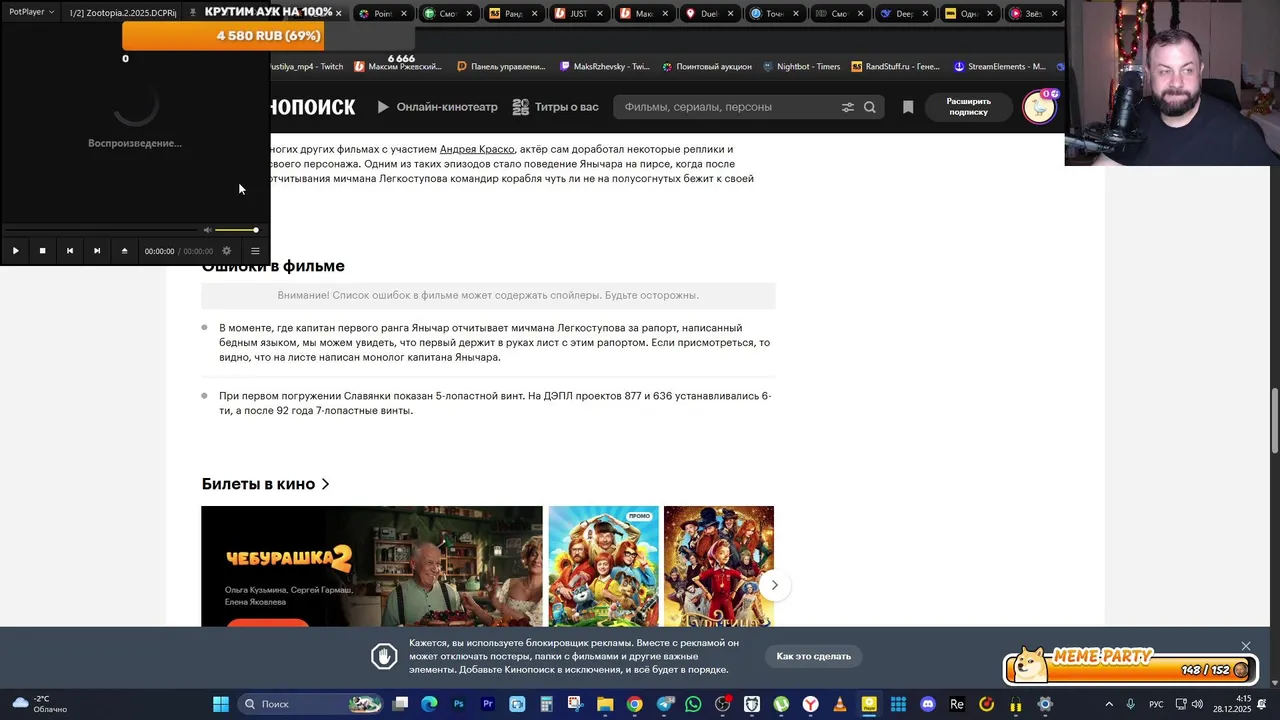The height and width of the screenshot is (720, 1280).
Task: Open Discord from taskbar
Action: pos(928,704)
